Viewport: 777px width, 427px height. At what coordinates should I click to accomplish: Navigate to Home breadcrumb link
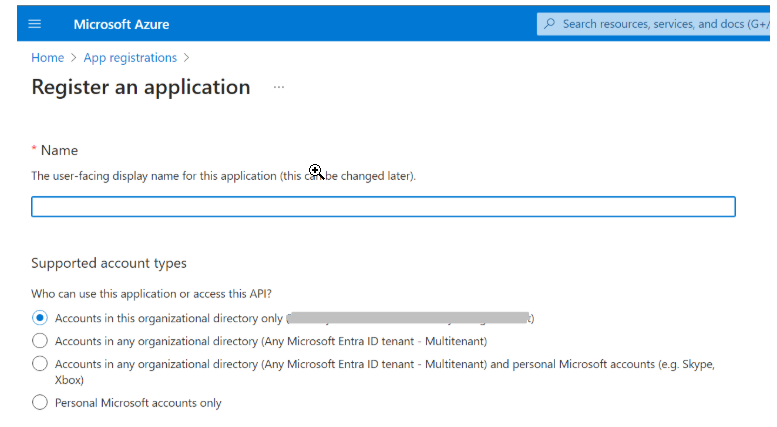[47, 58]
